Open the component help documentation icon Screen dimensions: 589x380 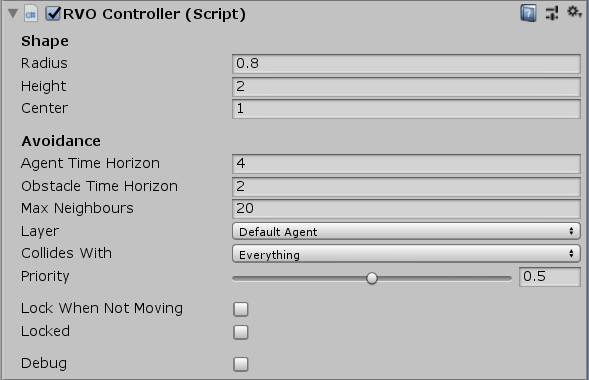[528, 14]
